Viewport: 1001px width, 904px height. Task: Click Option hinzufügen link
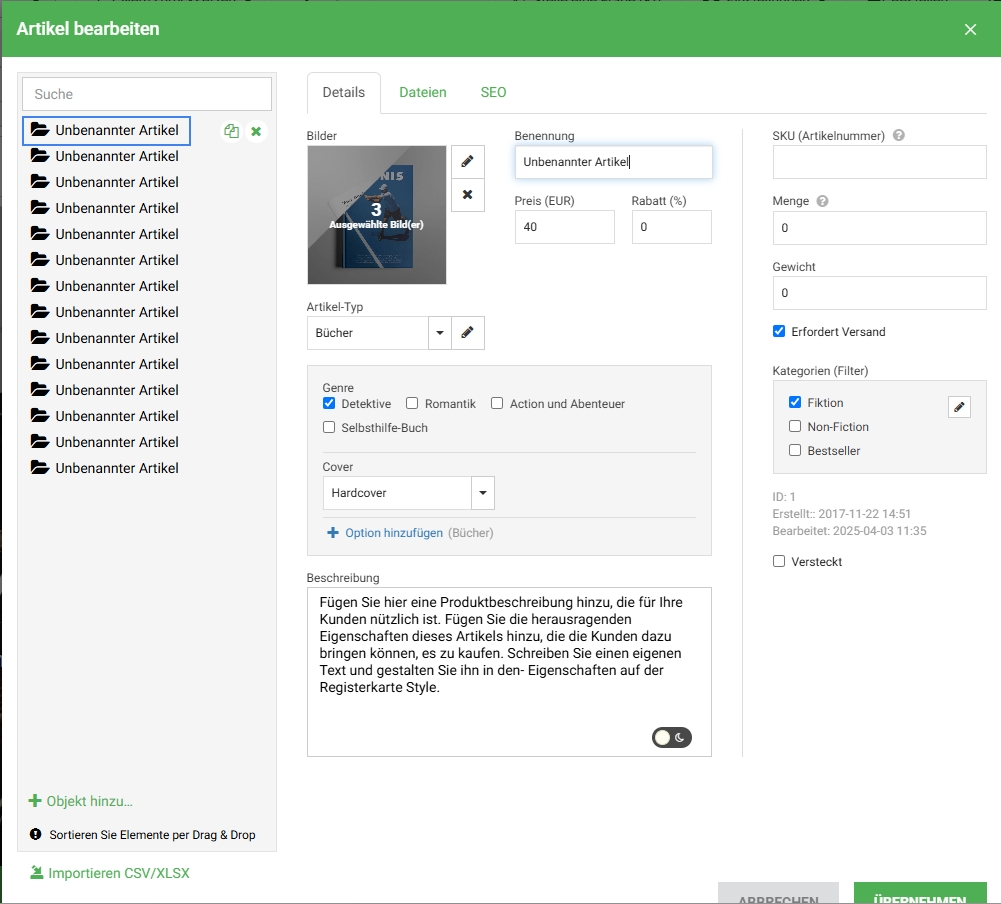pyautogui.click(x=393, y=533)
